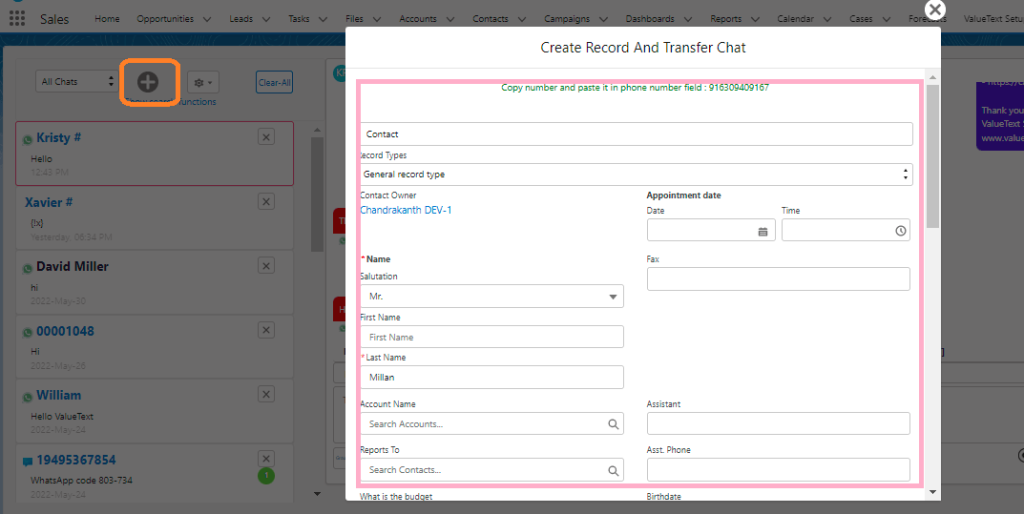Click the calendar icon in Date field

point(763,231)
